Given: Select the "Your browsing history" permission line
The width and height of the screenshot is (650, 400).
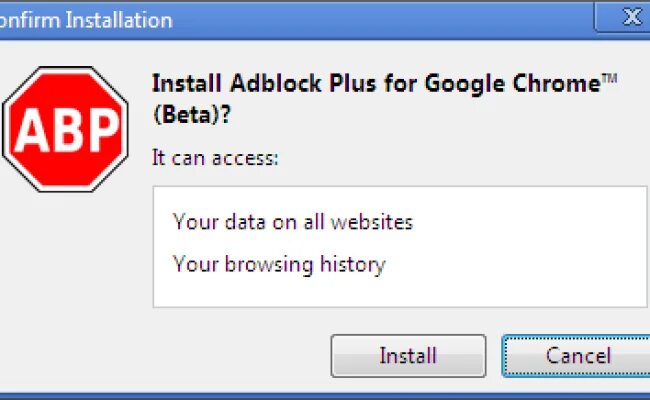Looking at the screenshot, I should pos(279,264).
